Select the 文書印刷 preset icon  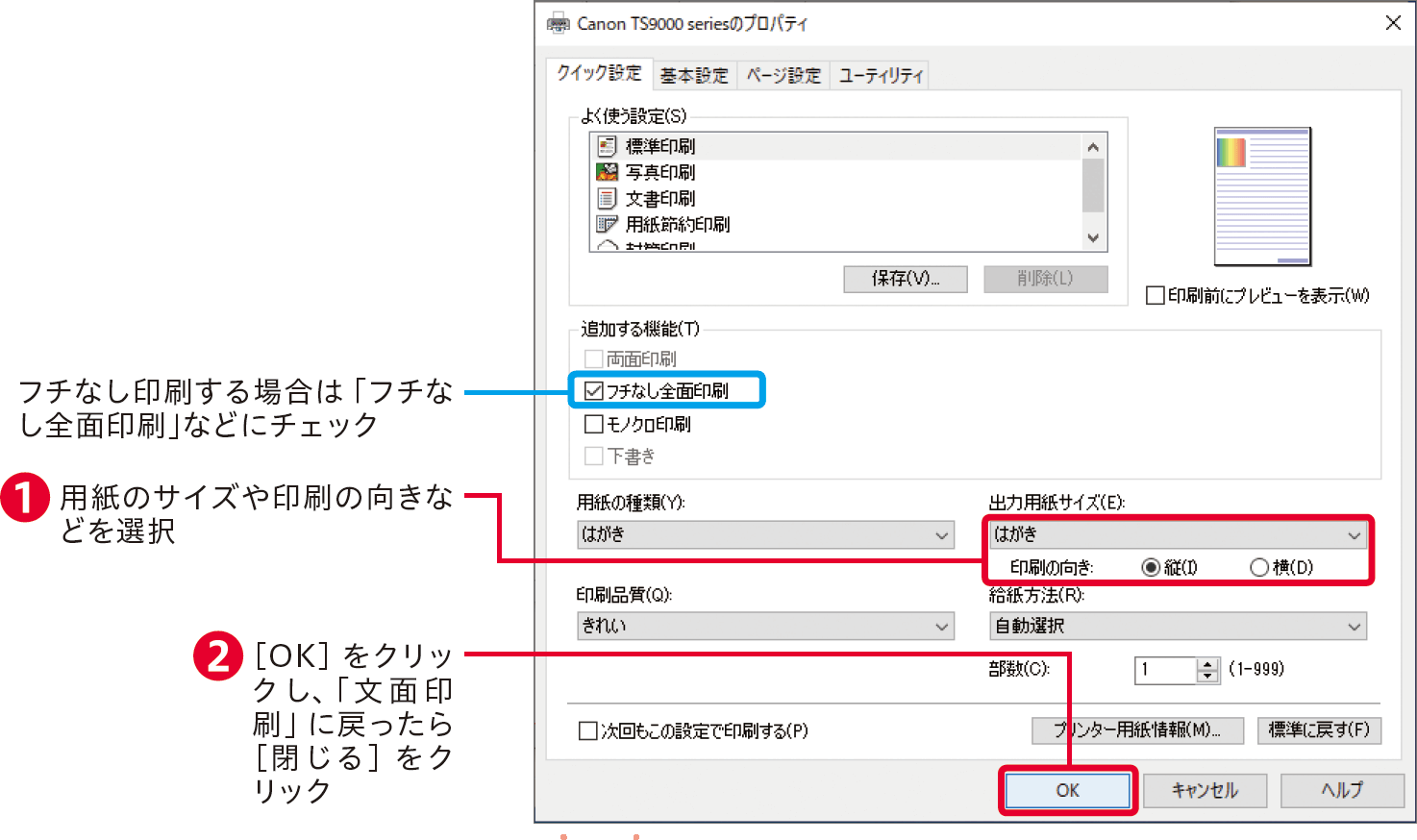tap(607, 198)
